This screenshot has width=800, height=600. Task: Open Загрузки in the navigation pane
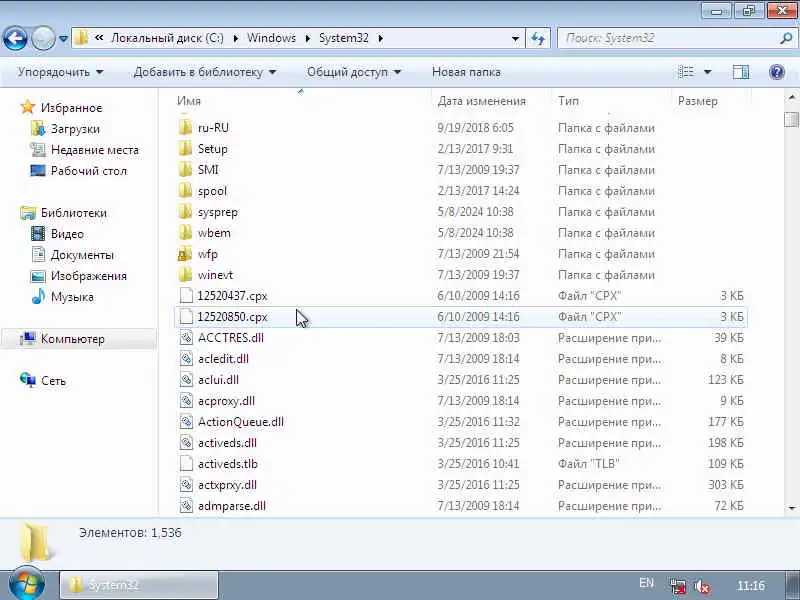(x=75, y=129)
